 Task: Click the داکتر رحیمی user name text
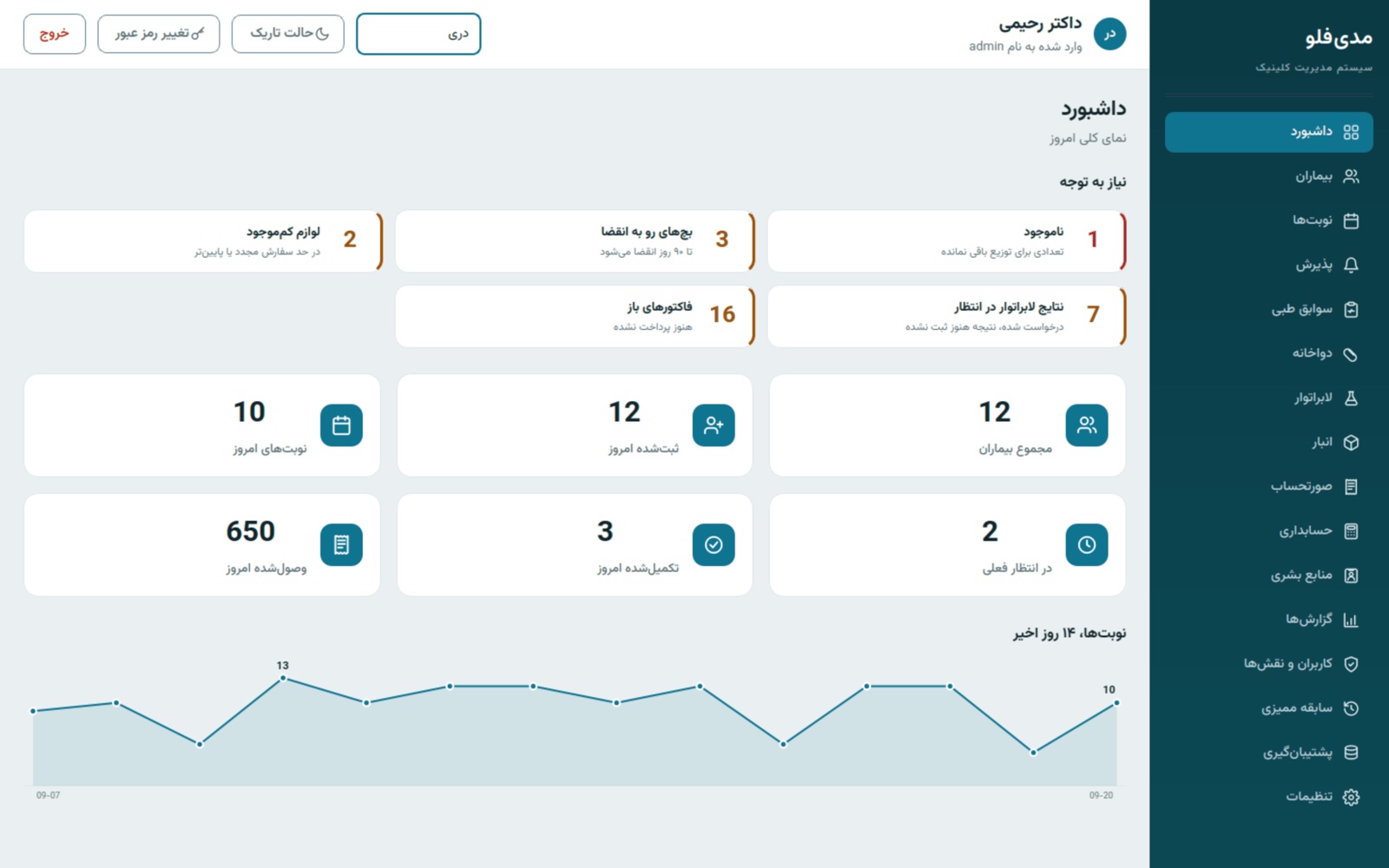coord(1040,23)
